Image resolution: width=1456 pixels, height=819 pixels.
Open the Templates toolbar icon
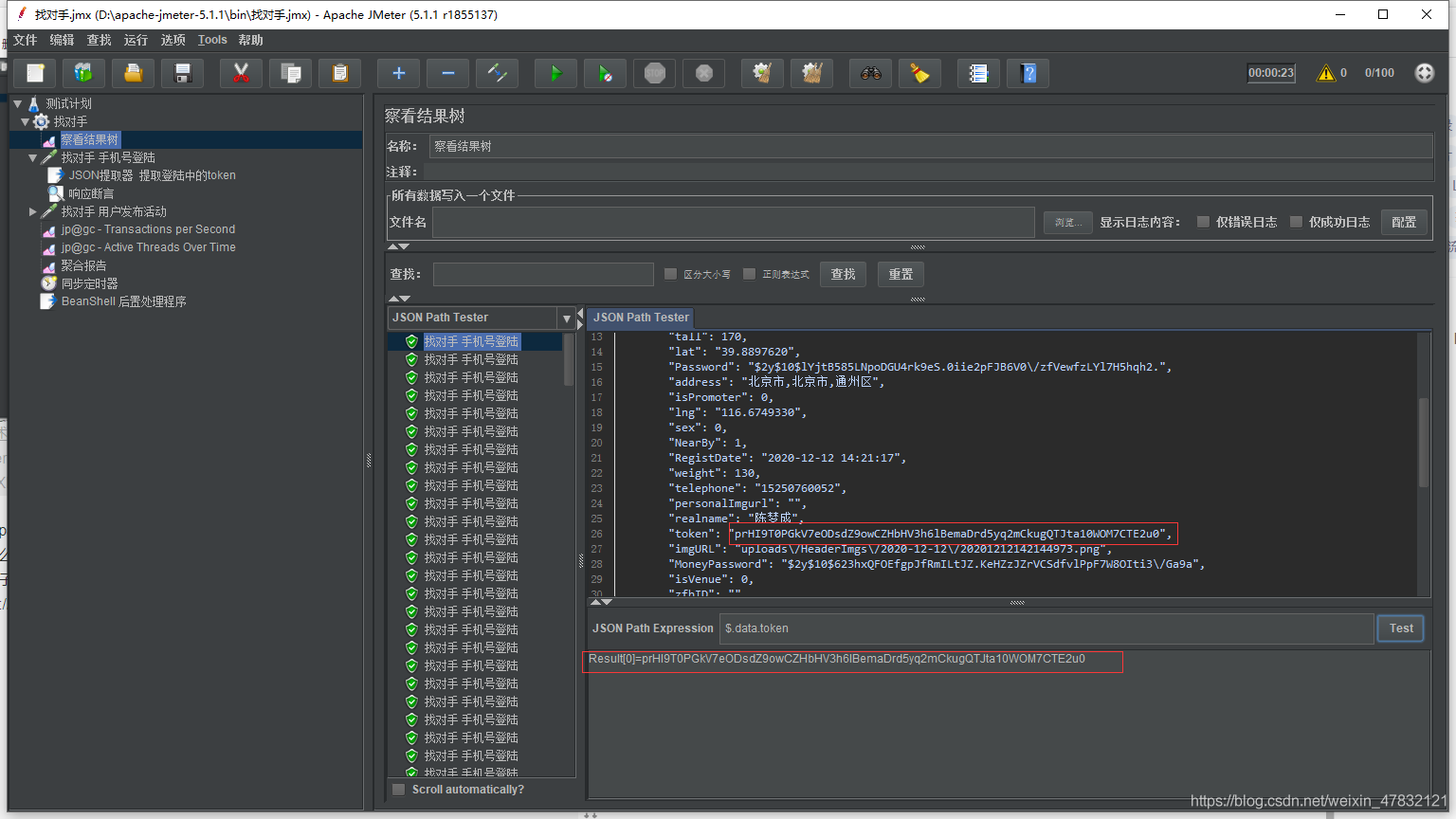pyautogui.click(x=84, y=73)
